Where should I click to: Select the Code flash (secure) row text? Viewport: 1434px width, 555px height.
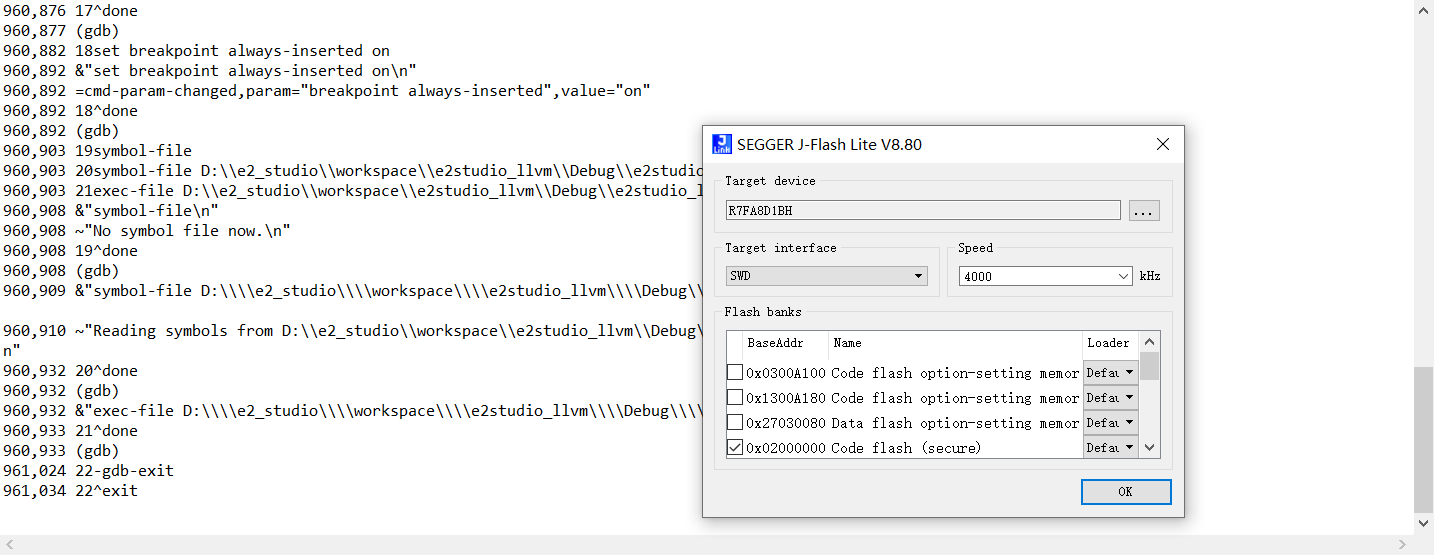[x=906, y=447]
